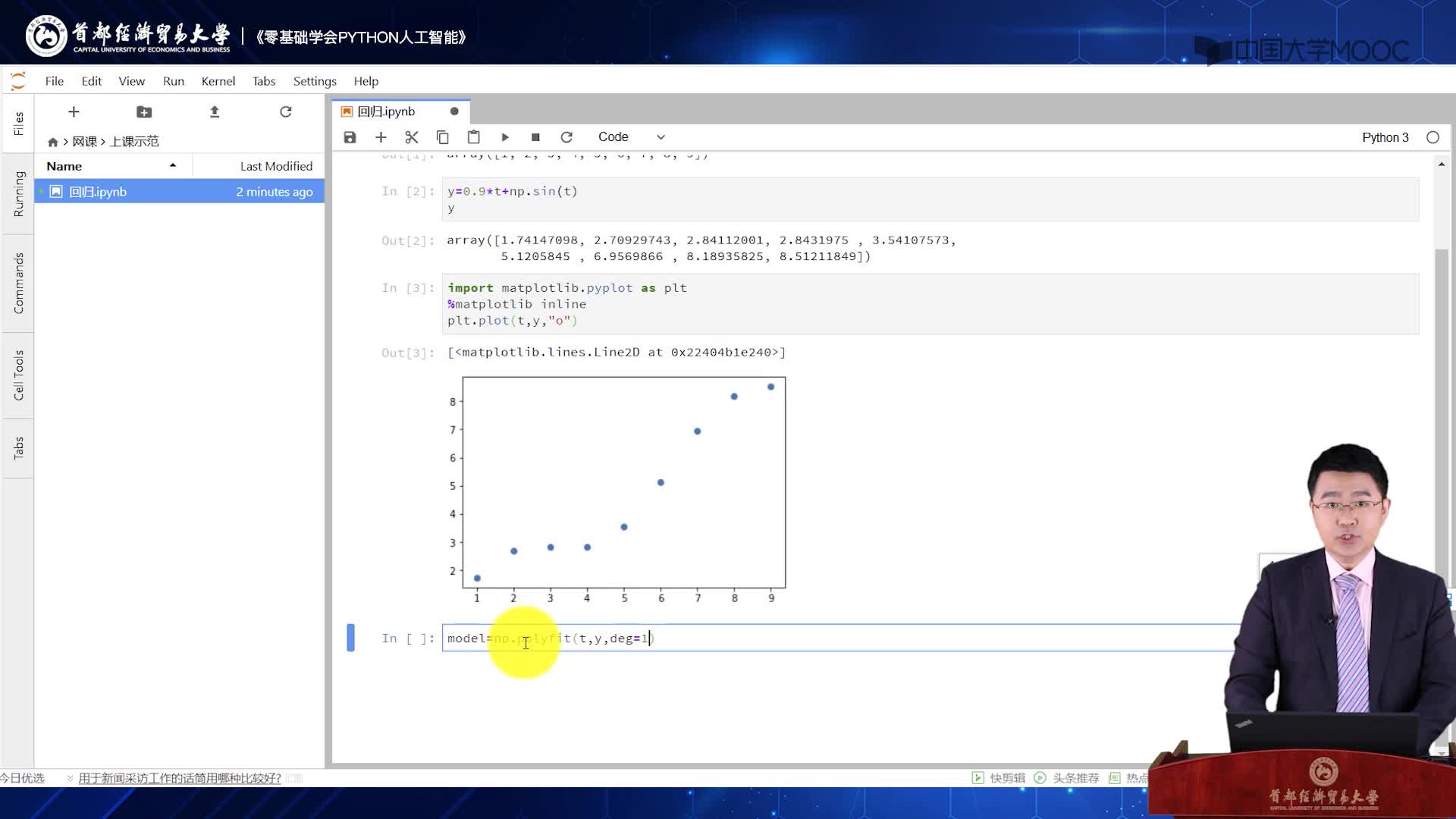Click the In [3] prompt label
Viewport: 1456px width, 819px height.
408,288
